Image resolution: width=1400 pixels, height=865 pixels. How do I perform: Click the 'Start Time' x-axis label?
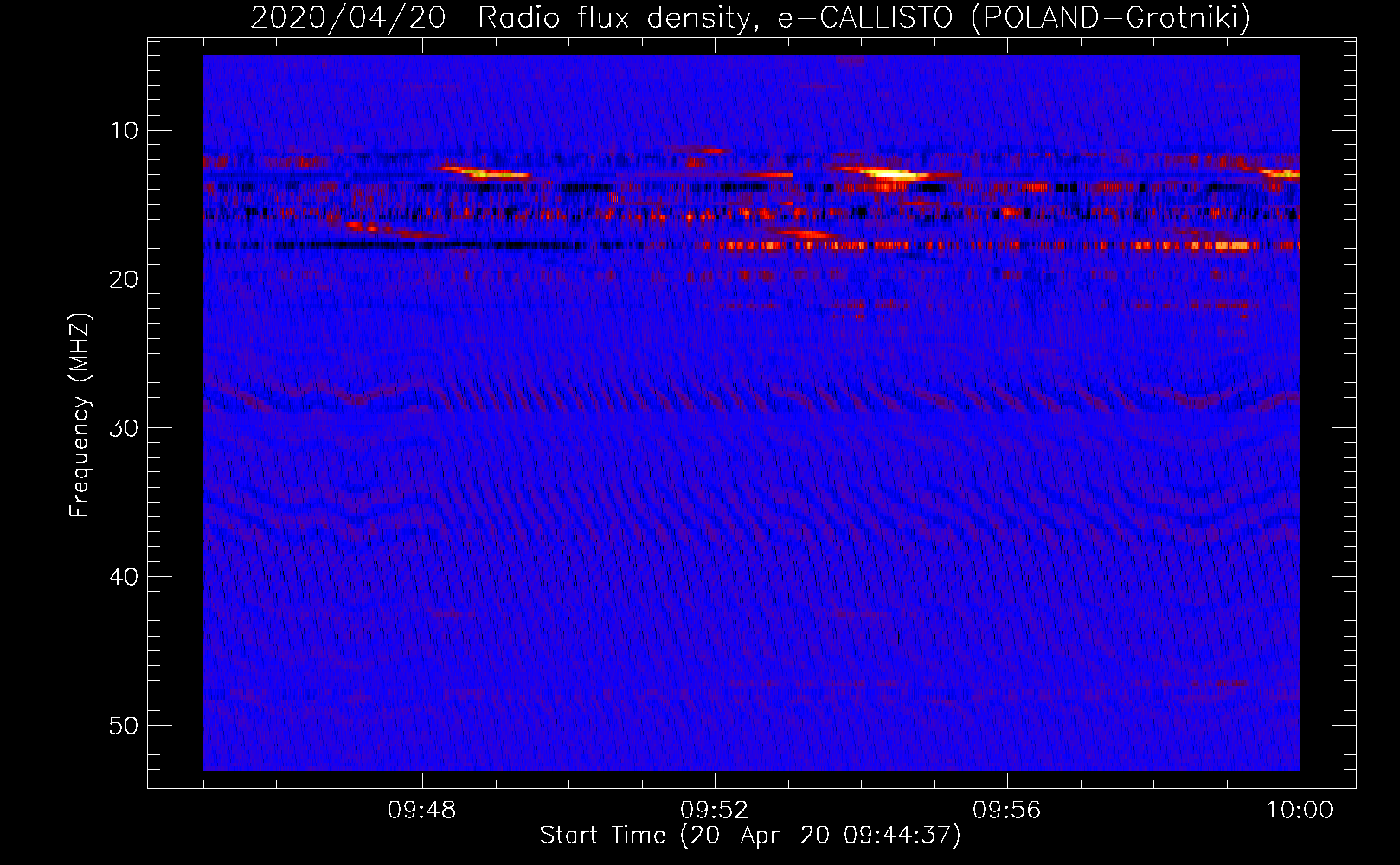pyautogui.click(x=750, y=836)
